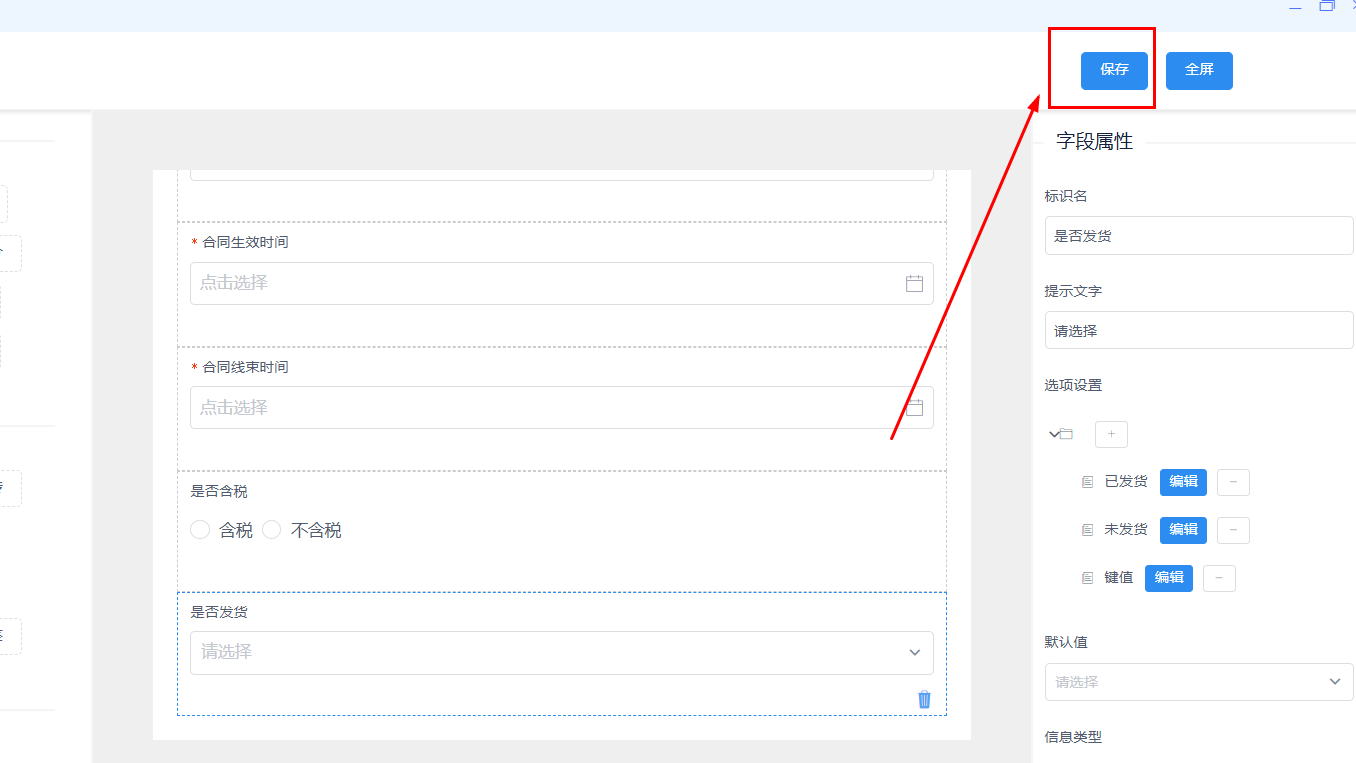Focus the 标识名 input field
1356x763 pixels.
[x=1199, y=236]
